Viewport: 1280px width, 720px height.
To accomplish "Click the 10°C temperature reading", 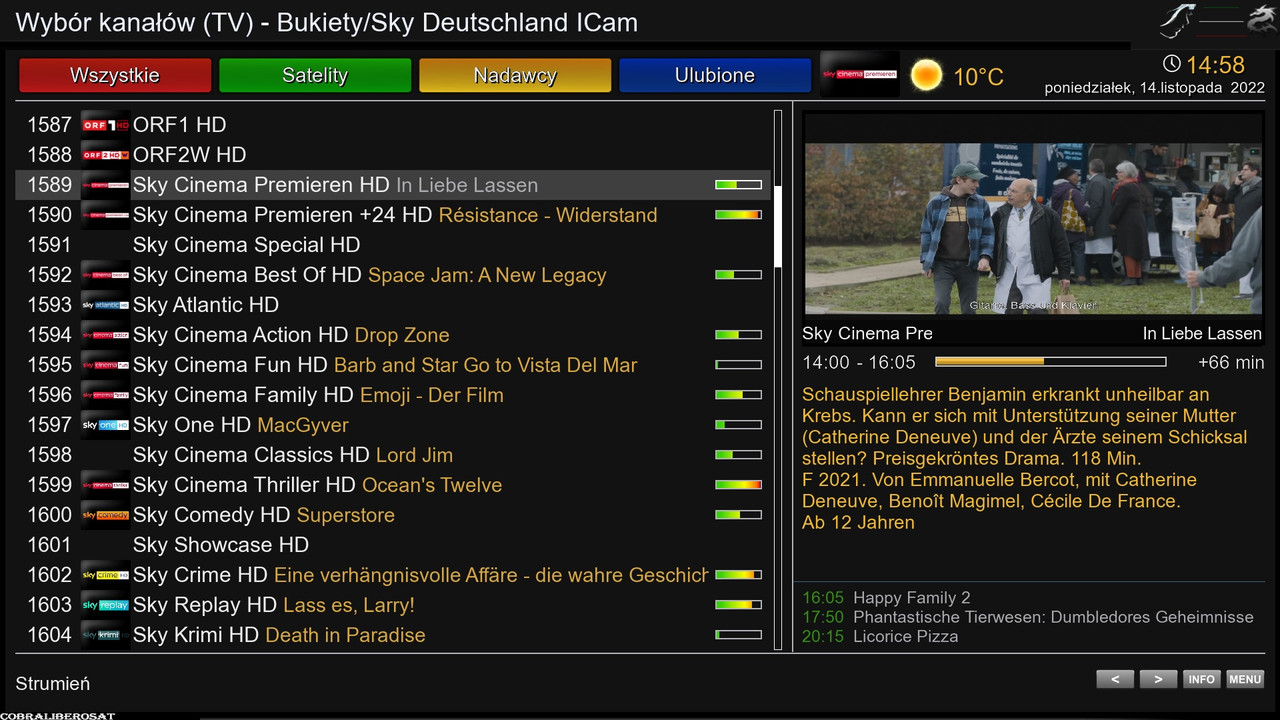I will (x=978, y=77).
